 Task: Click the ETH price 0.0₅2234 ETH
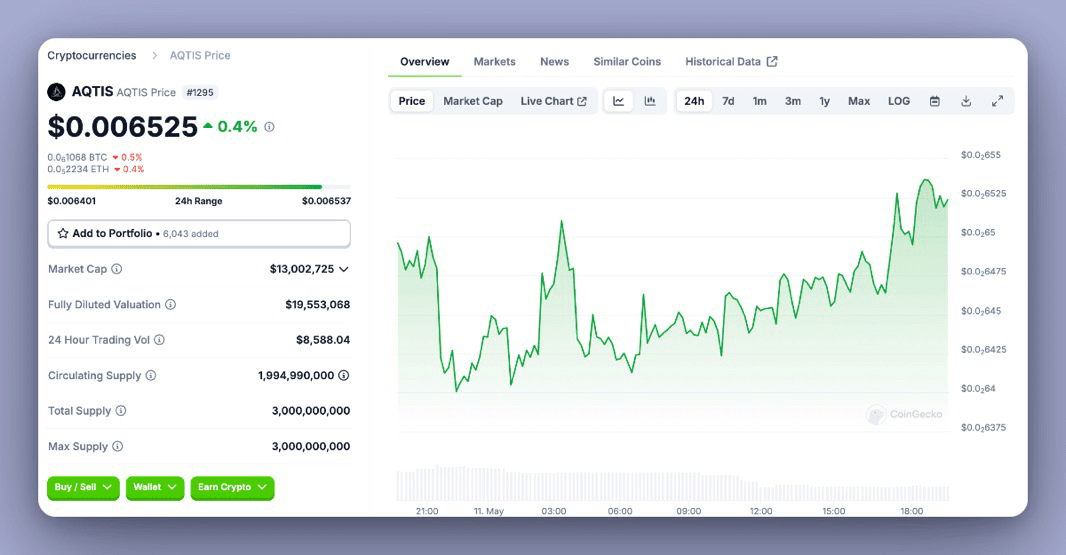[78, 169]
